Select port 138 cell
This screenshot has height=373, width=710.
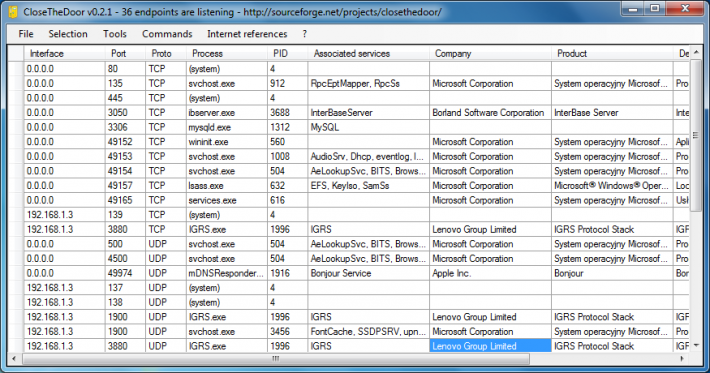pos(125,302)
